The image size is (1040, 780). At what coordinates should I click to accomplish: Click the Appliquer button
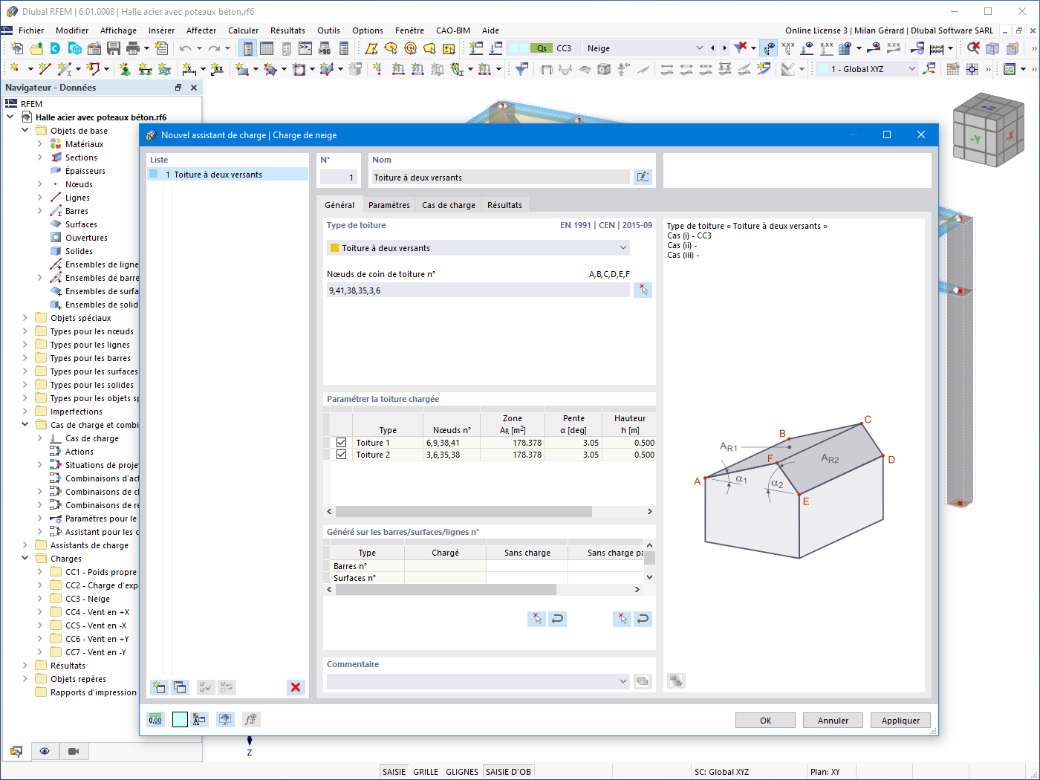click(x=900, y=720)
